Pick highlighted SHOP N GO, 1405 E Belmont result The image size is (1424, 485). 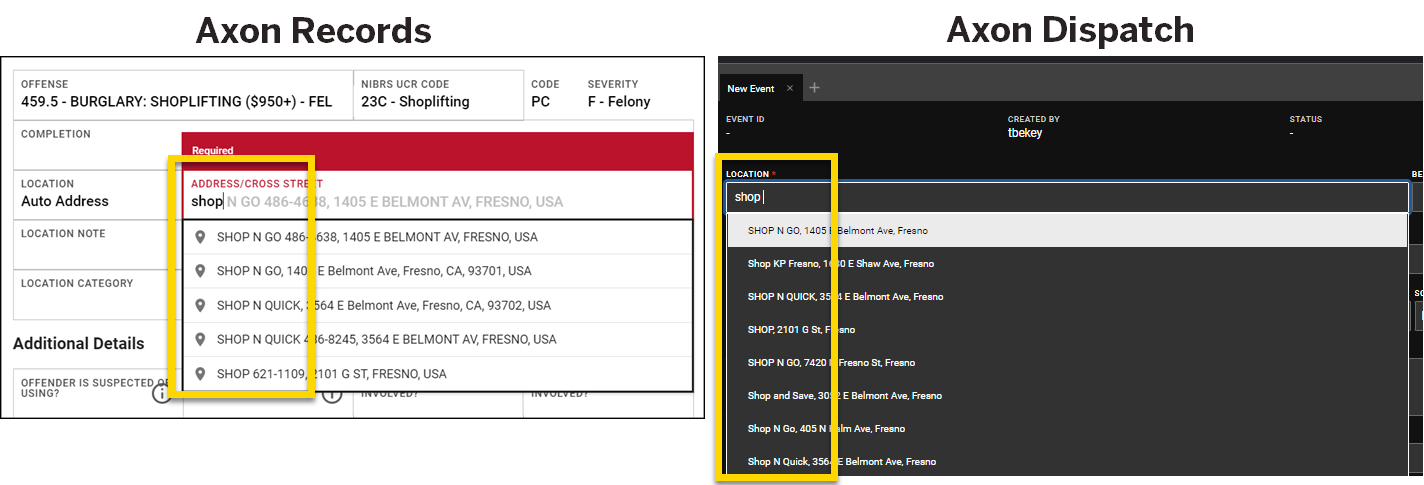[x=838, y=231]
